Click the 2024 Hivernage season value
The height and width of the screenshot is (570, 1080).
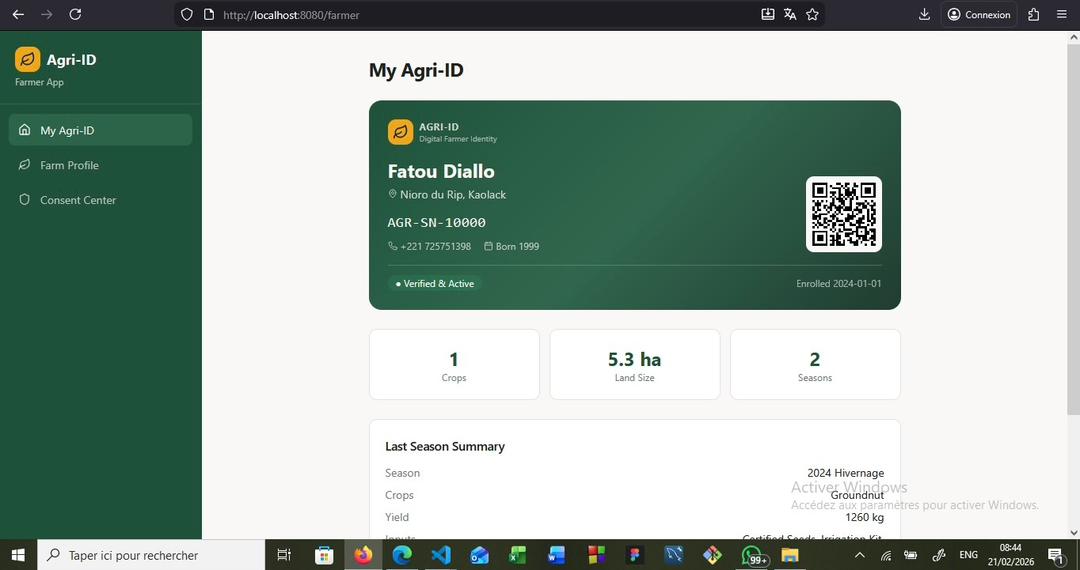(846, 473)
